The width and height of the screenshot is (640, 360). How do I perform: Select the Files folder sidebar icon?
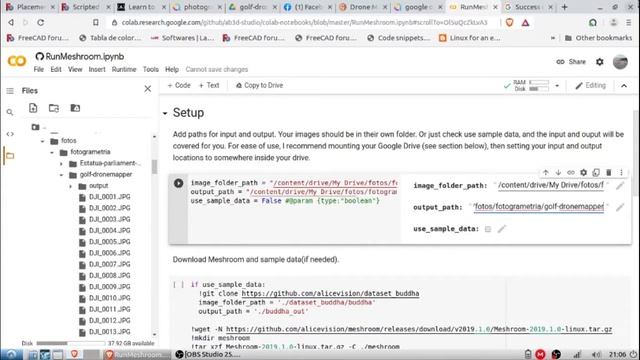click(x=10, y=156)
